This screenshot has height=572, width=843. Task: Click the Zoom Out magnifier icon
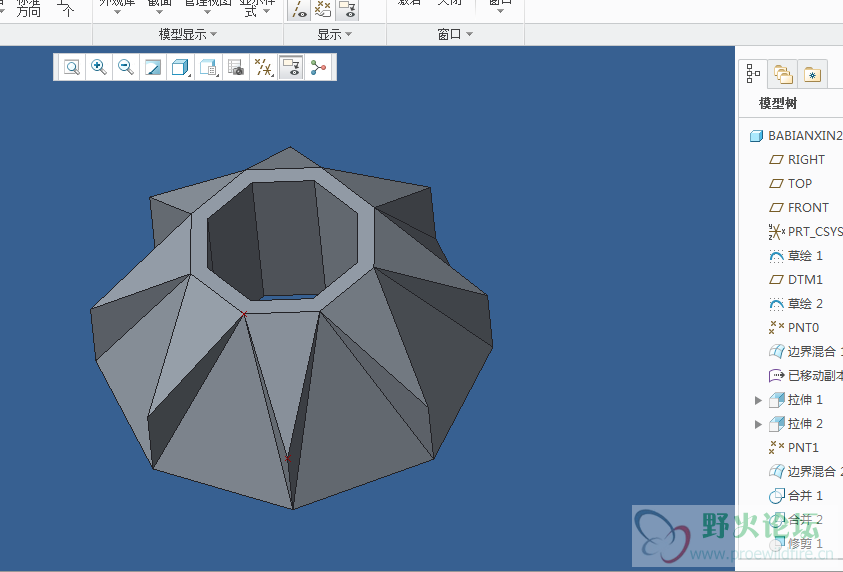click(x=126, y=68)
